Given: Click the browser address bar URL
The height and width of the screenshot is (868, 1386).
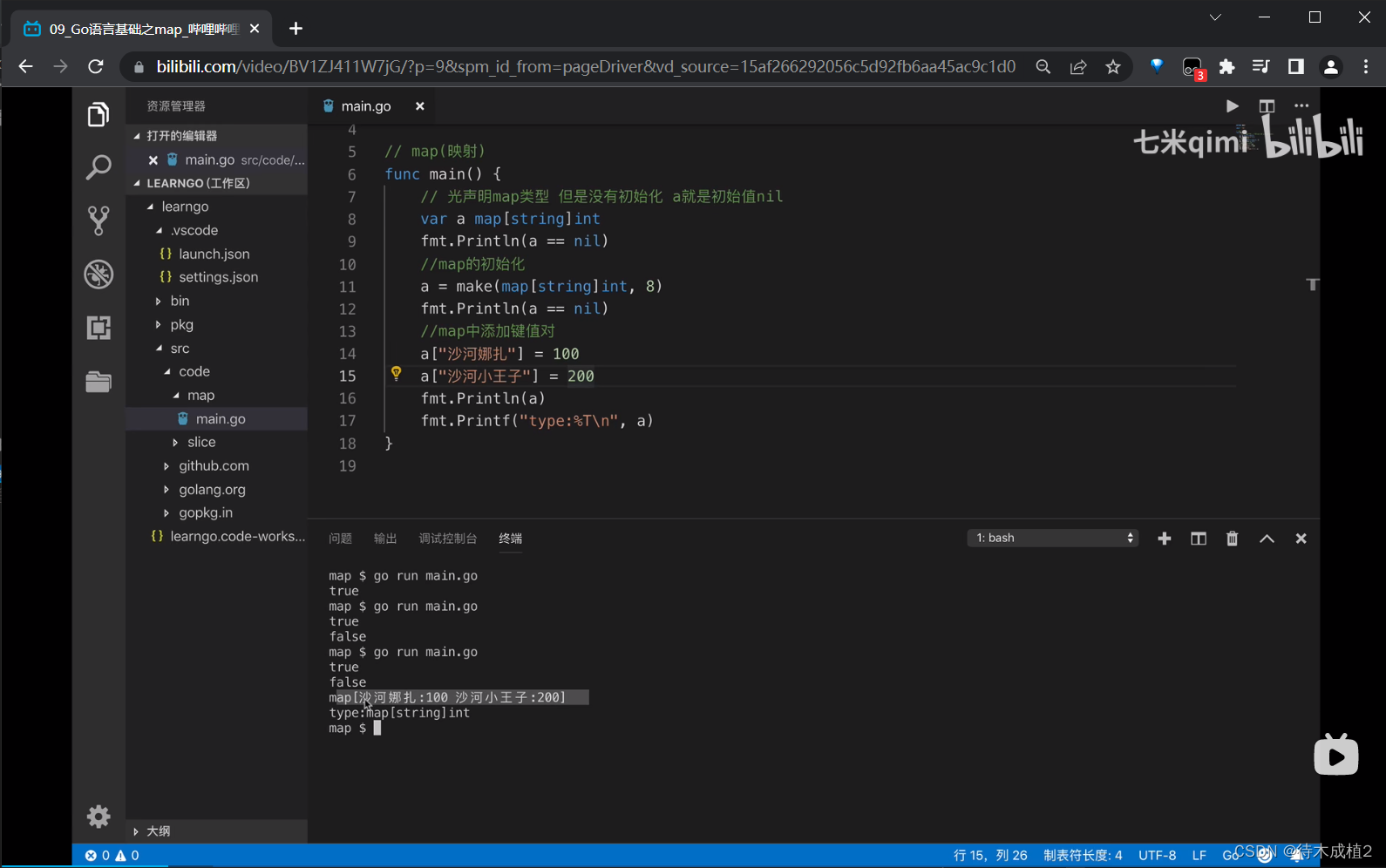Looking at the screenshot, I should click(586, 67).
